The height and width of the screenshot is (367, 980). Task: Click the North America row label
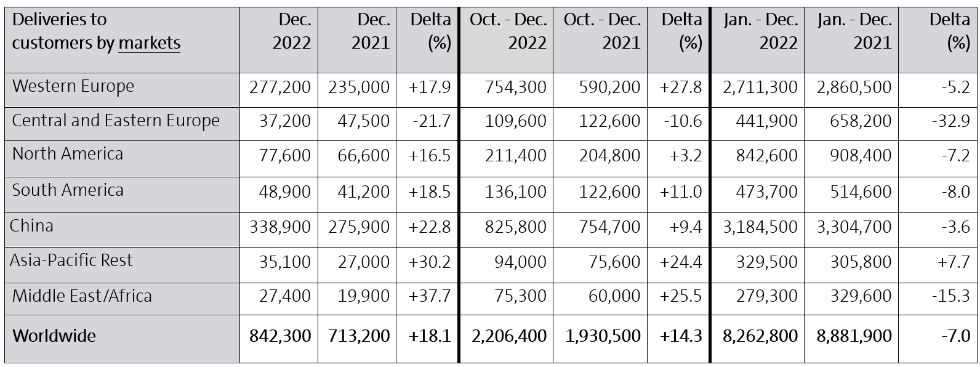tap(68, 154)
